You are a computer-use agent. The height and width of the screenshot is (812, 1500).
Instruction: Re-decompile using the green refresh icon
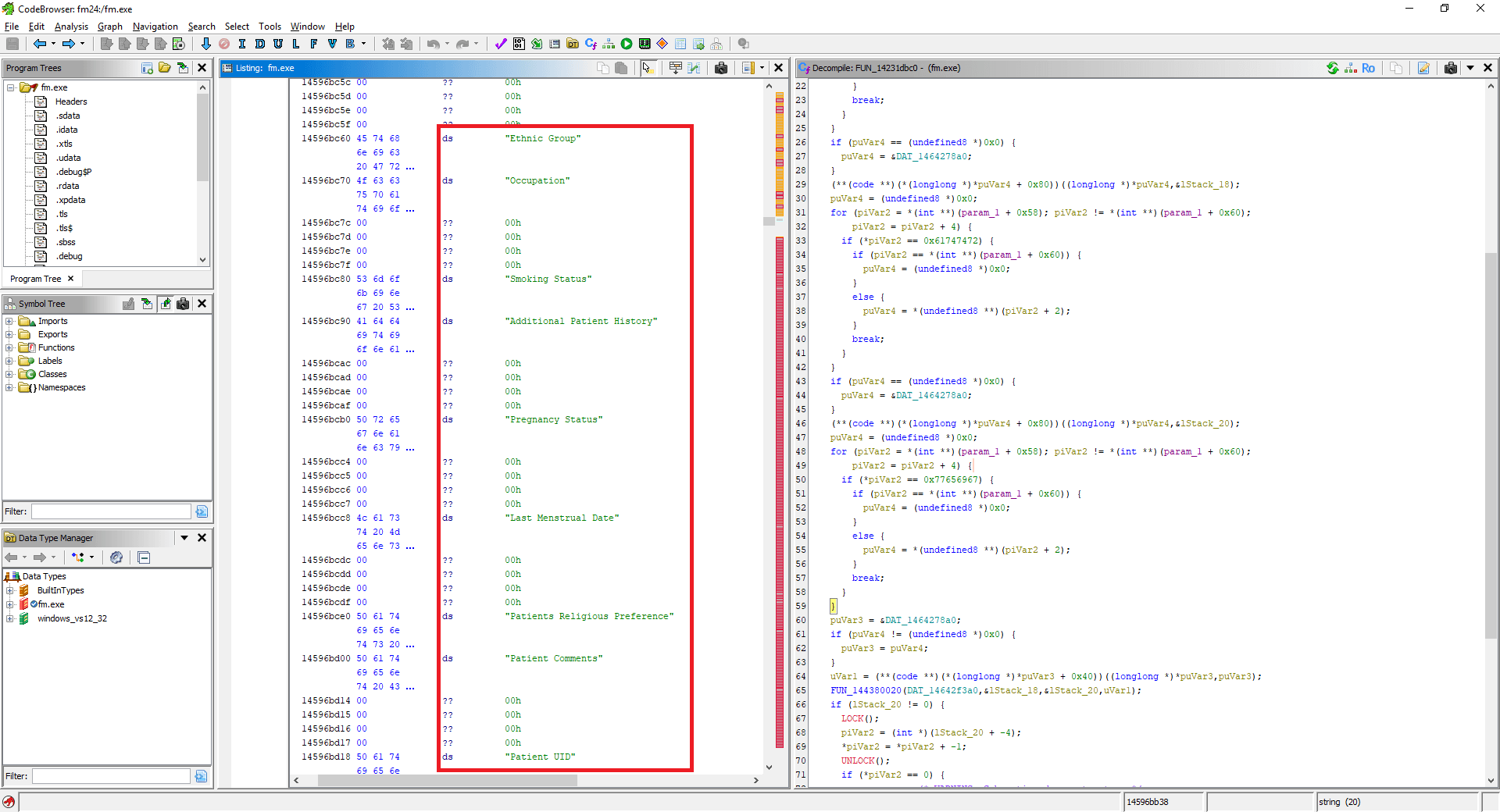coord(1333,68)
